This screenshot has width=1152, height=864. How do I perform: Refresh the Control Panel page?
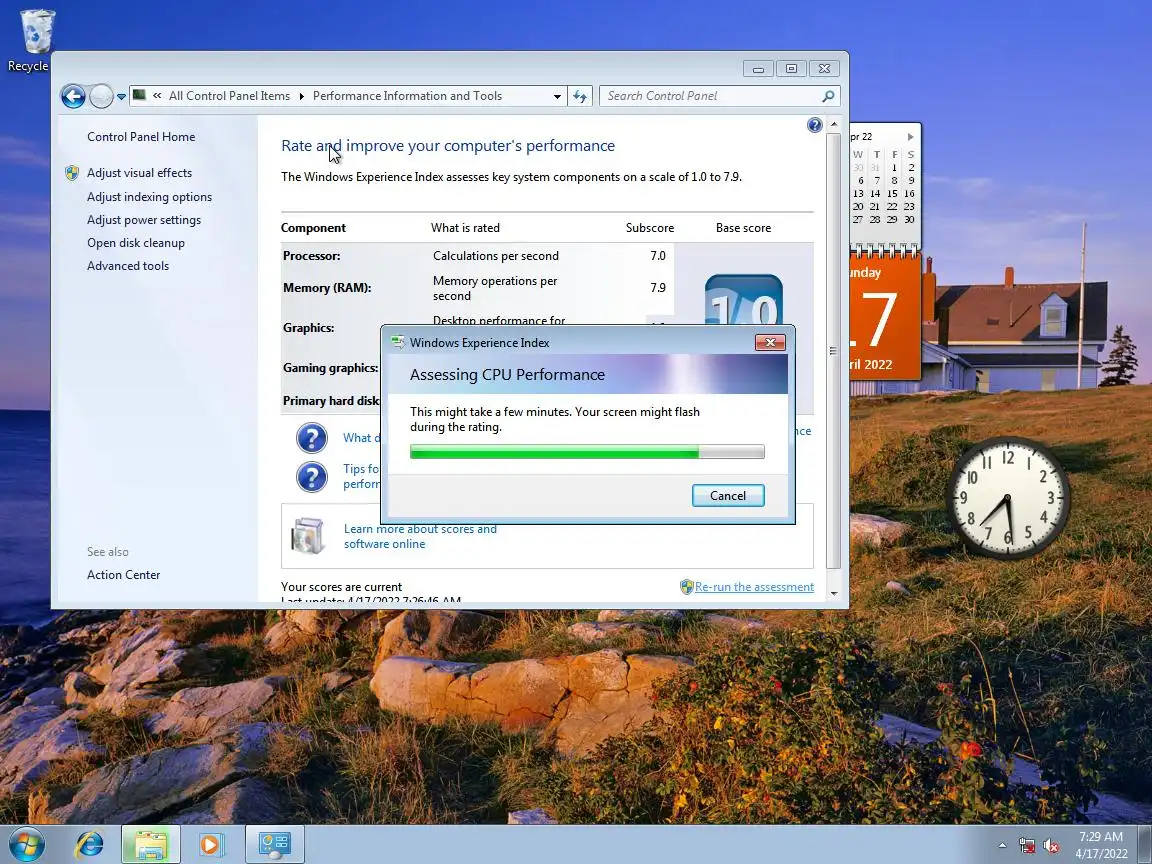tap(580, 96)
